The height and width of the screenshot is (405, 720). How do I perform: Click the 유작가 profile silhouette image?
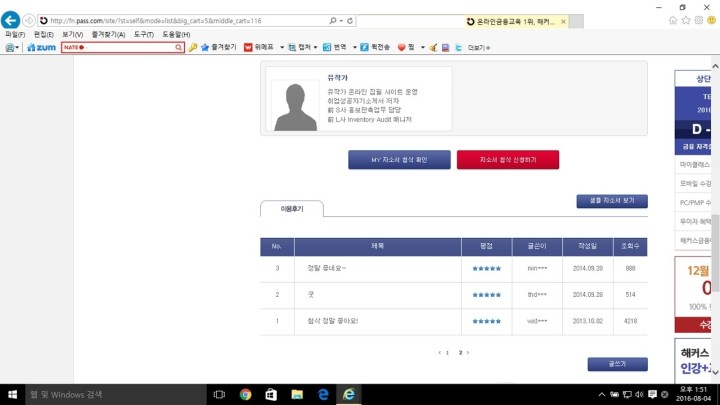tap(295, 105)
